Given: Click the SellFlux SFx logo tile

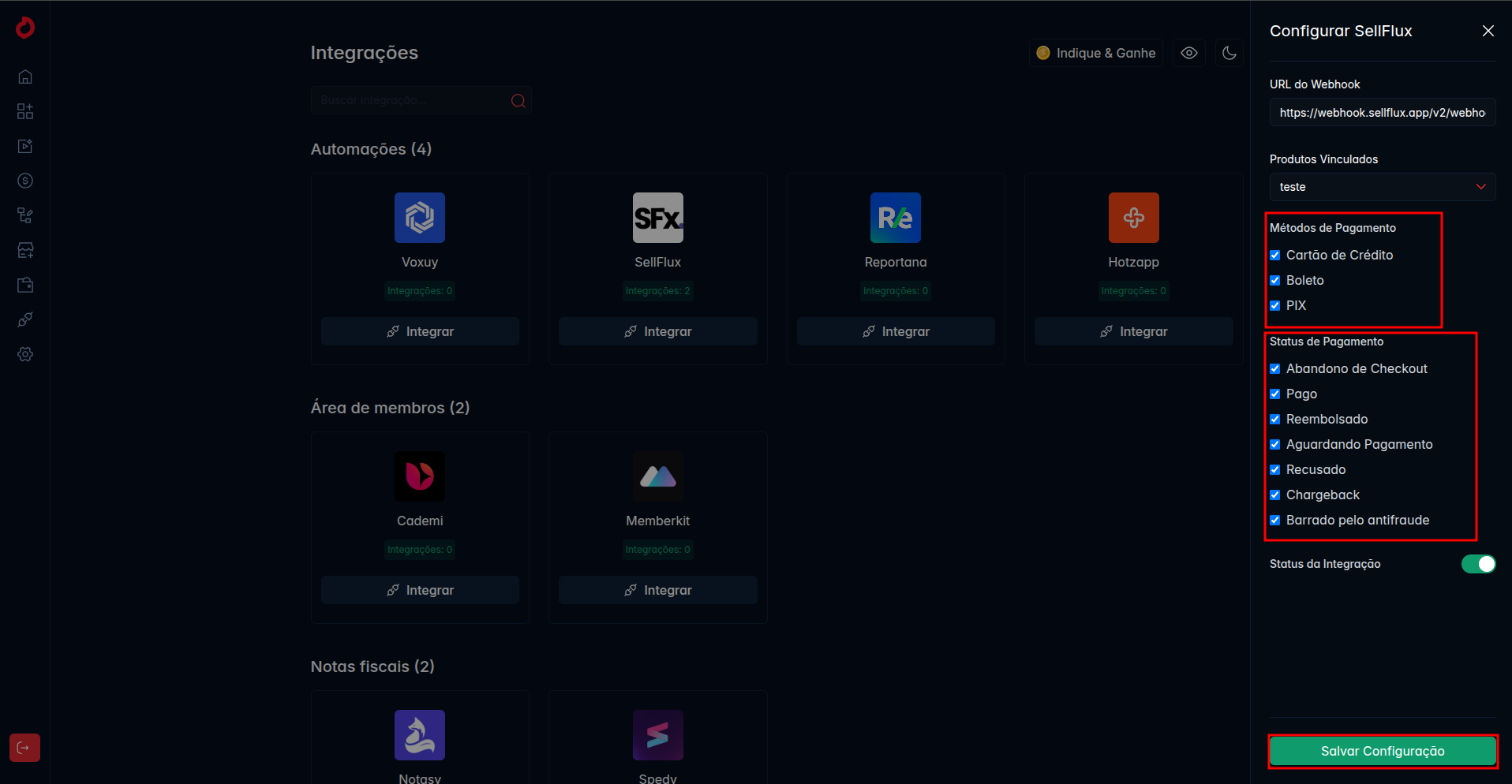Looking at the screenshot, I should pyautogui.click(x=658, y=218).
